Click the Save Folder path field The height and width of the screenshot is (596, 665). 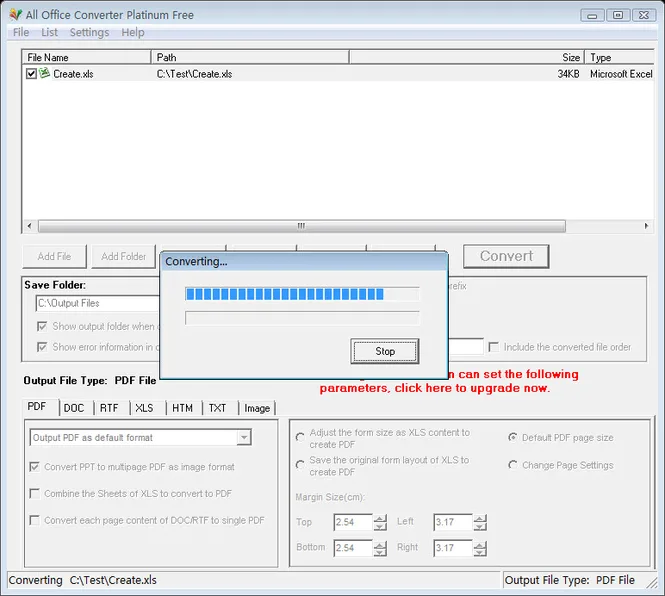point(98,303)
